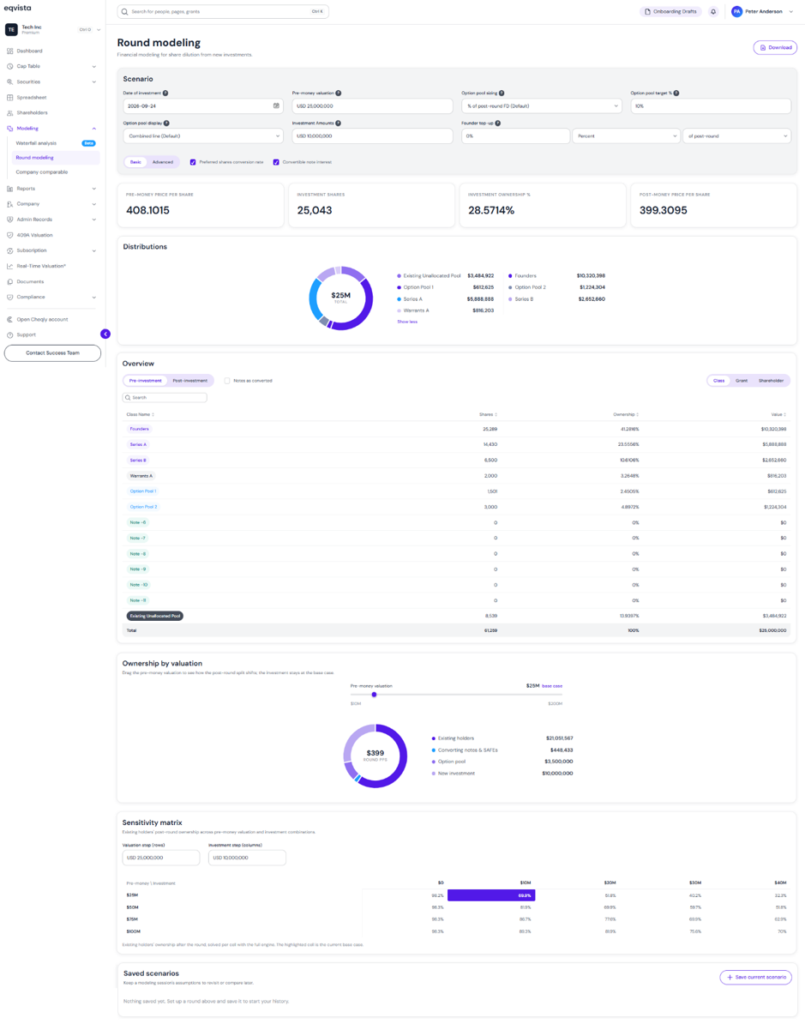
Task: Click the Onboarding Drafts button
Action: 671,12
